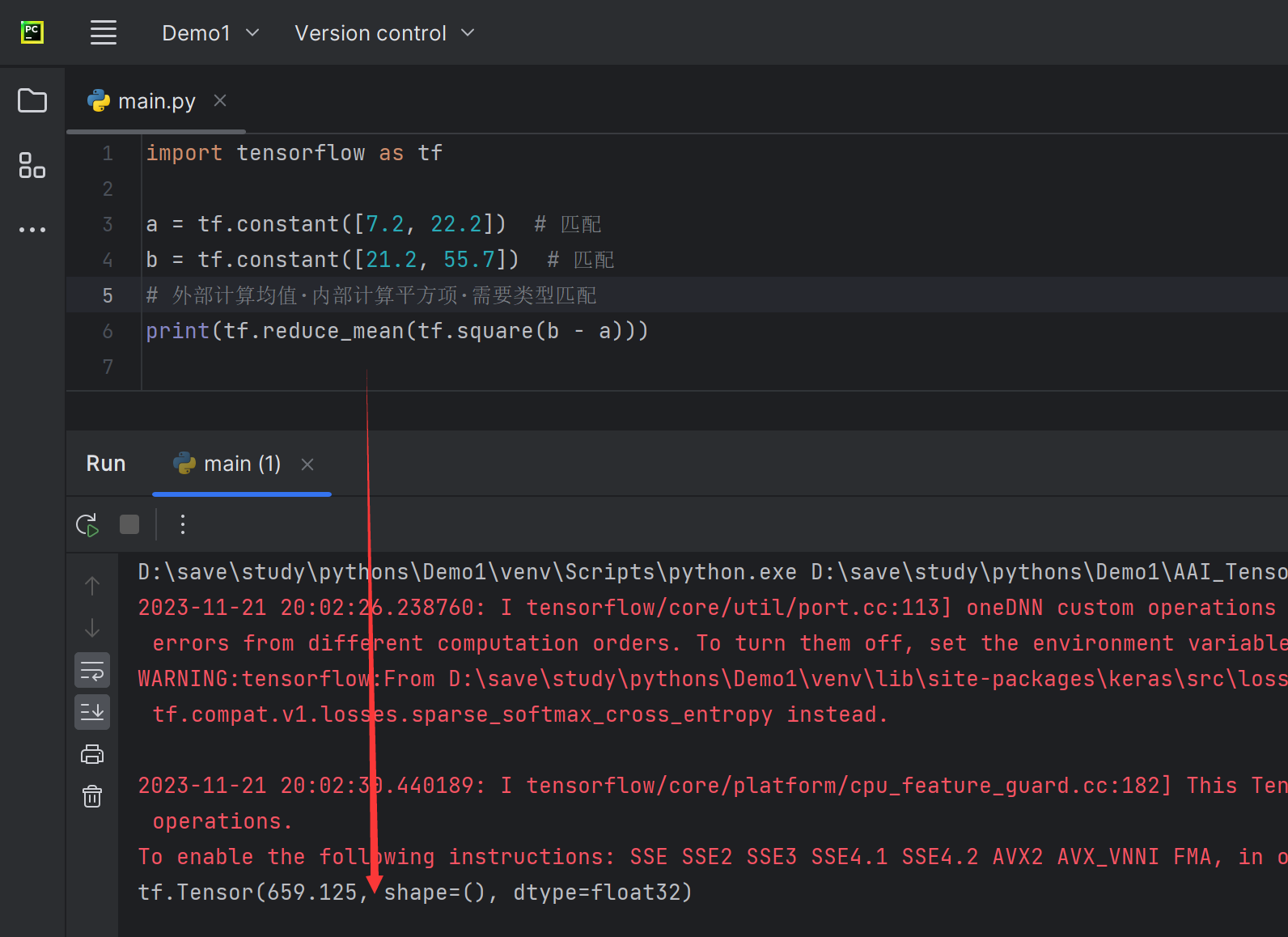Open the main hamburger menu
Screen dimensions: 1288x937
click(x=104, y=32)
